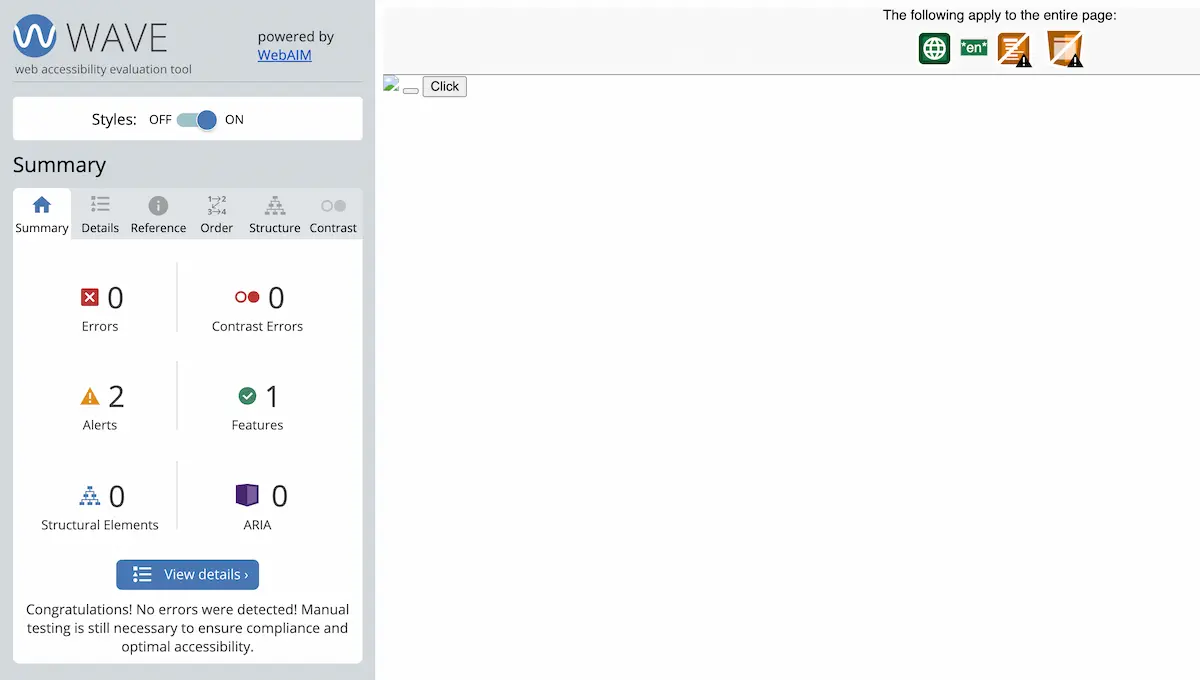Click the red Errors indicator icon

[88, 297]
